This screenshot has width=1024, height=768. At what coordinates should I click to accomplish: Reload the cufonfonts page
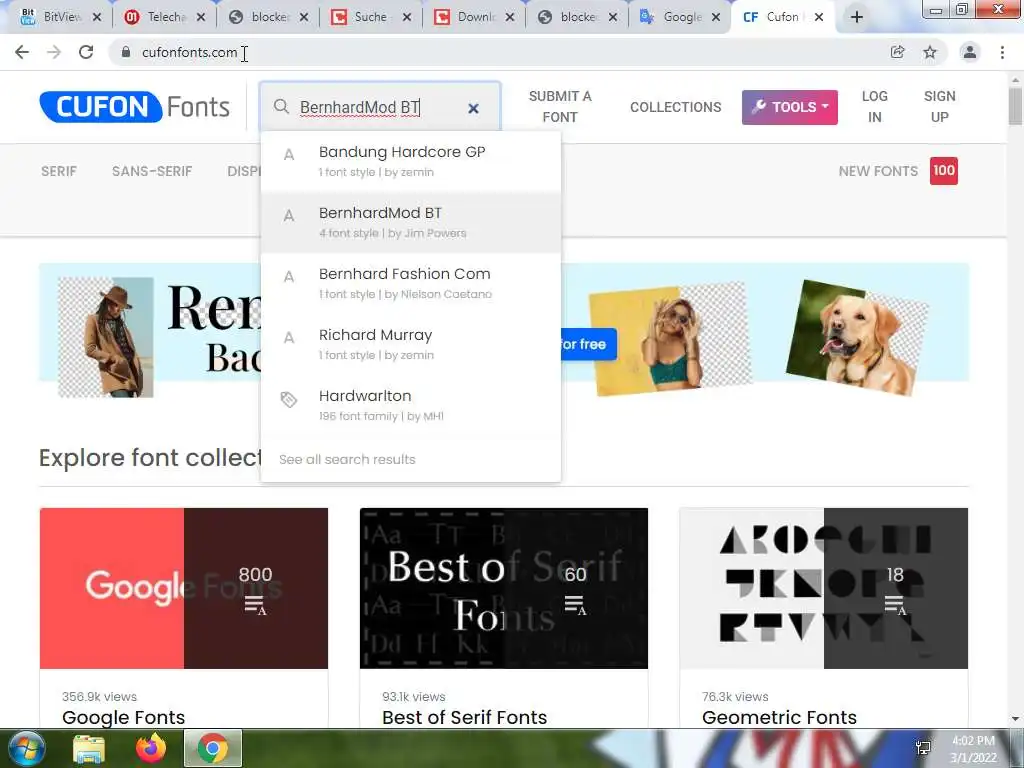[x=86, y=52]
